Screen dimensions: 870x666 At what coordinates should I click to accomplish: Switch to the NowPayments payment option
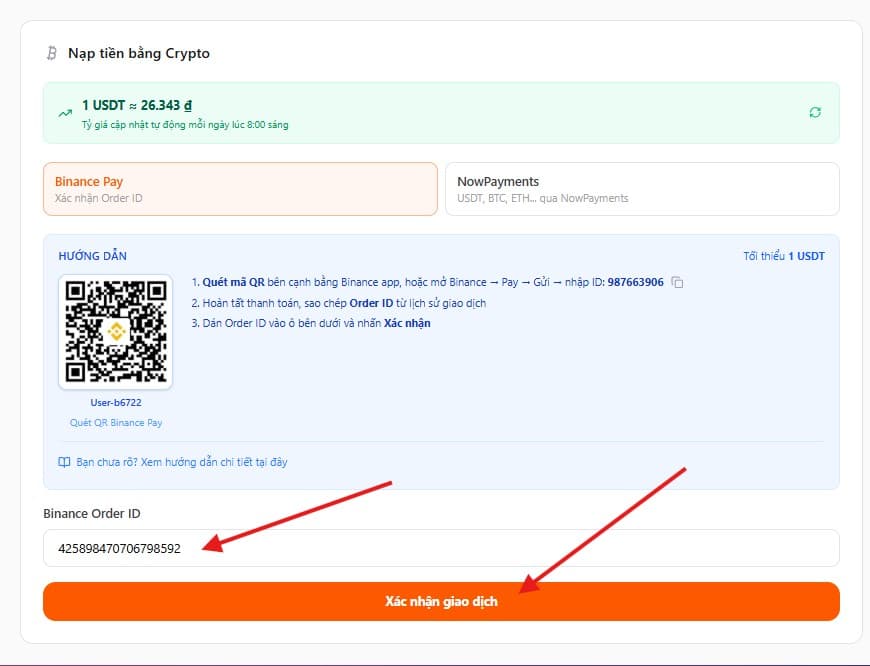click(x=641, y=189)
